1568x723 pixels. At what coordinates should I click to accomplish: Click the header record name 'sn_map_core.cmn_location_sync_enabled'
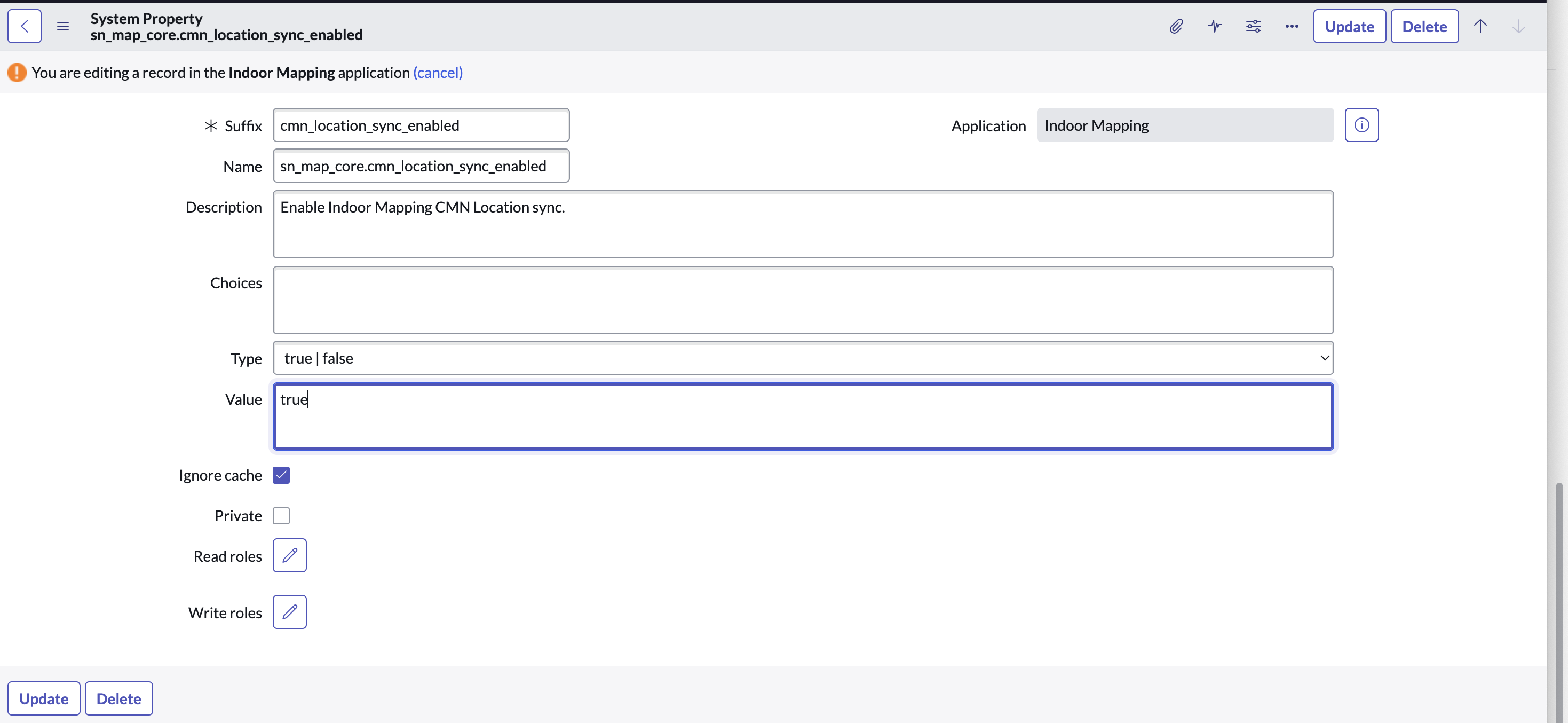click(x=226, y=35)
